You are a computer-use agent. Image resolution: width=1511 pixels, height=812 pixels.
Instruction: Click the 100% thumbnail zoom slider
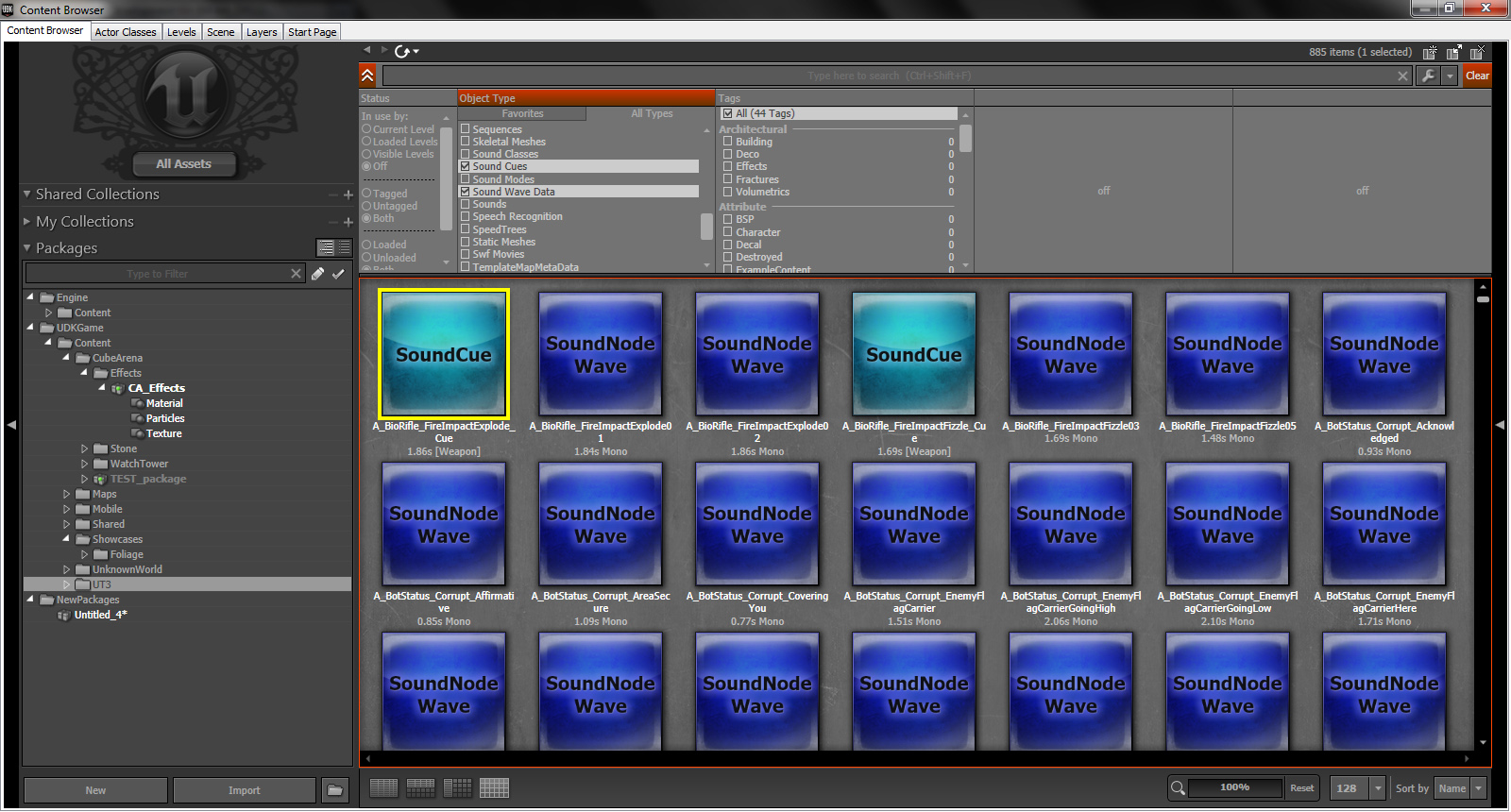(1234, 787)
